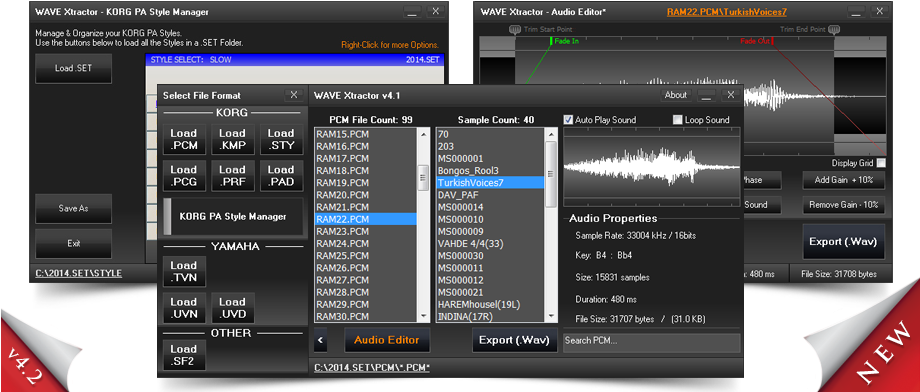
Task: Select RAM30.PCM in the PCM list
Action: click(366, 316)
